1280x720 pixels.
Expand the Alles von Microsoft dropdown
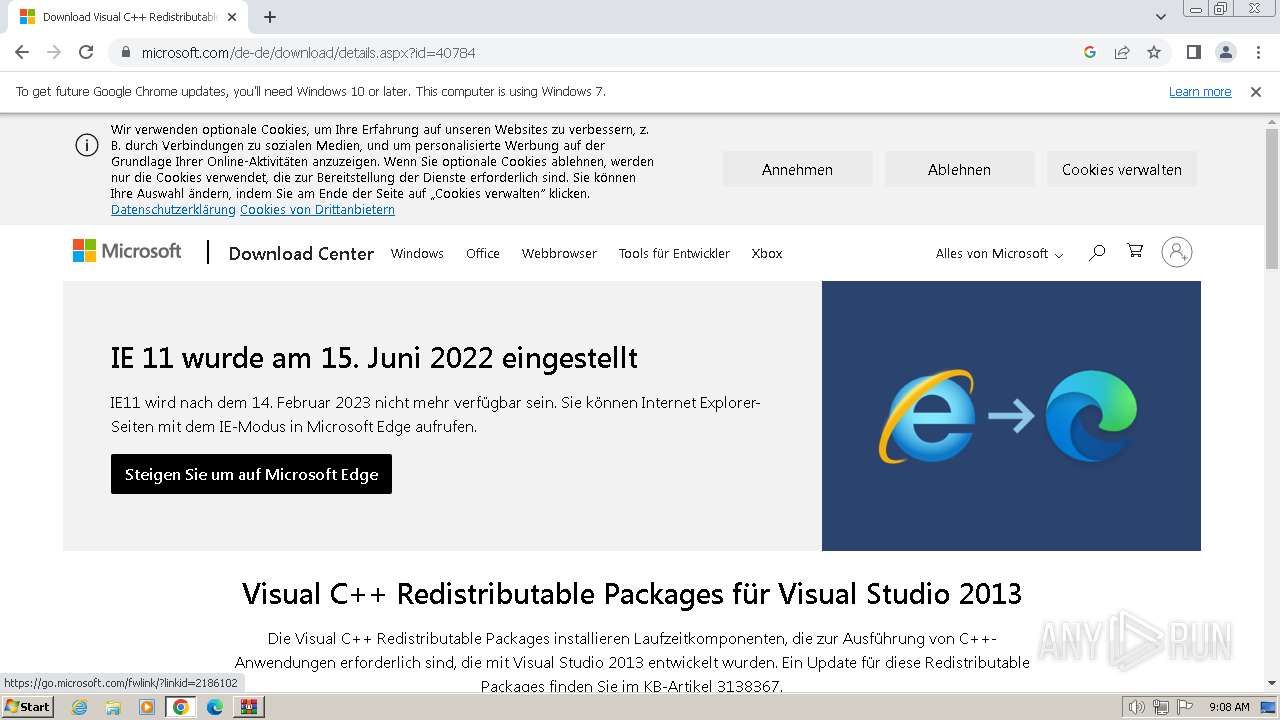click(x=999, y=253)
